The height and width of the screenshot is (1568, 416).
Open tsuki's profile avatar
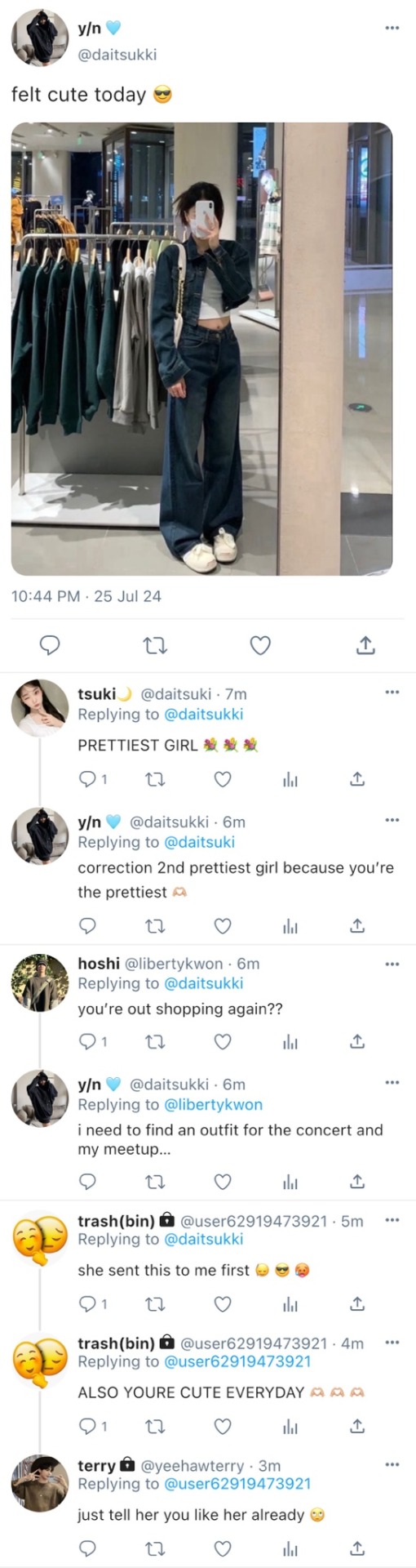click(40, 707)
